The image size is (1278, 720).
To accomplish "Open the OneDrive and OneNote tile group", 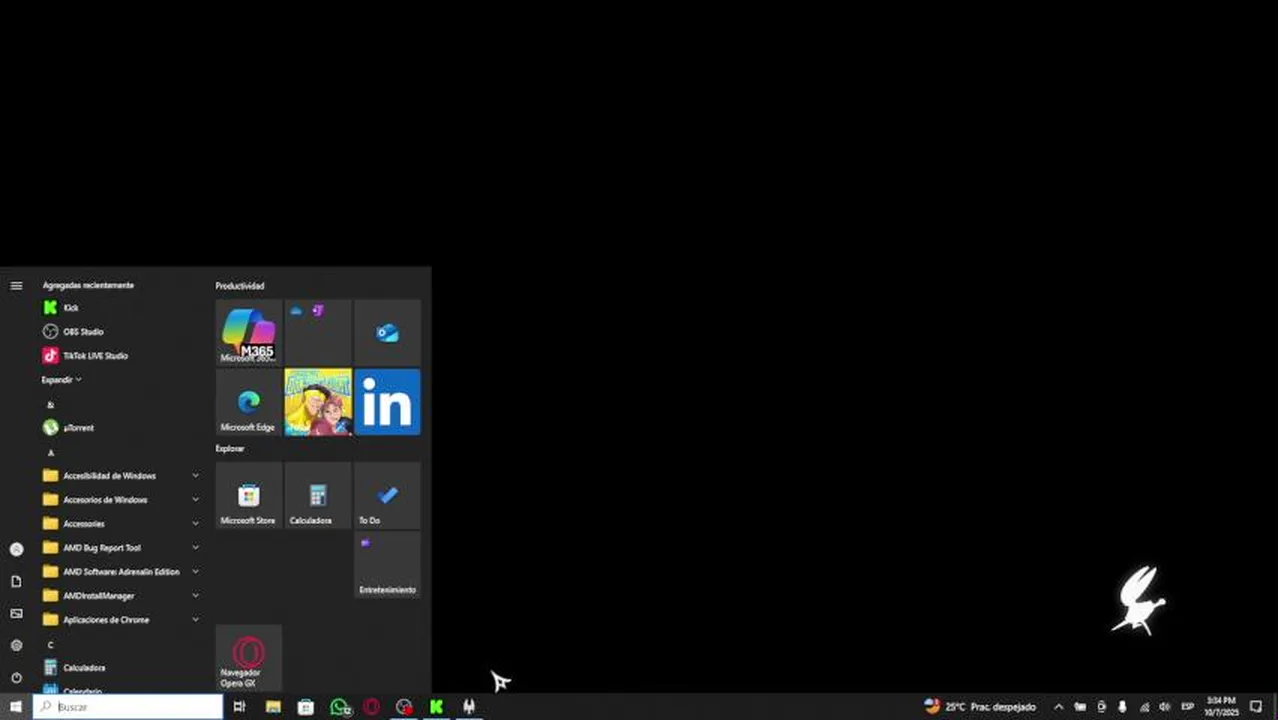I will tap(318, 332).
